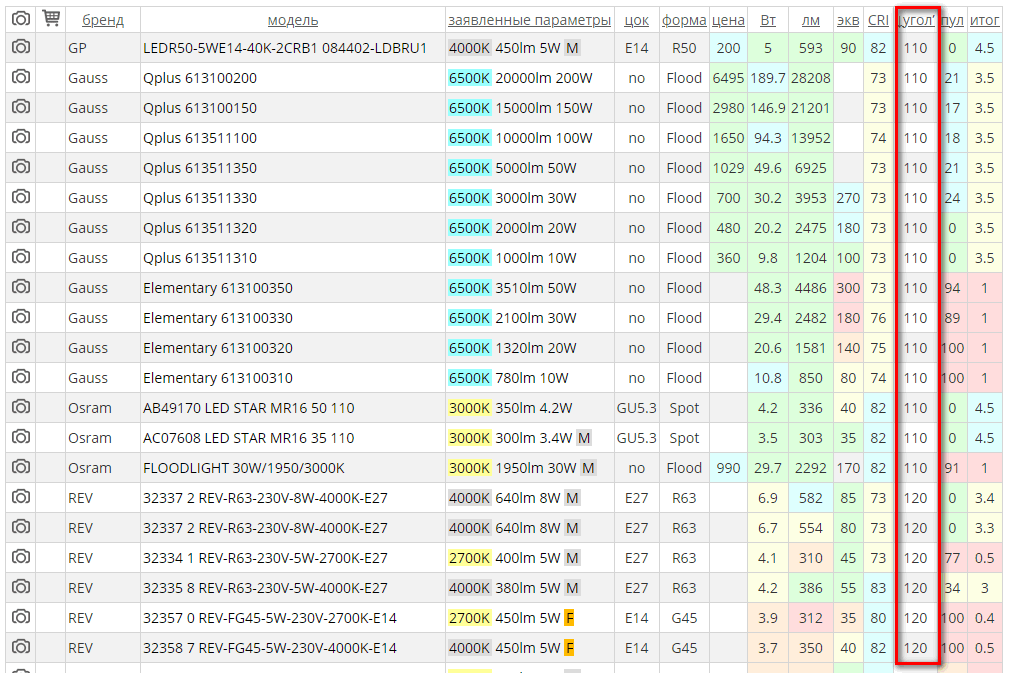This screenshot has height=673, width=1009.
Task: Open photo for Gauss Elementary 613100330
Action: pyautogui.click(x=21, y=317)
